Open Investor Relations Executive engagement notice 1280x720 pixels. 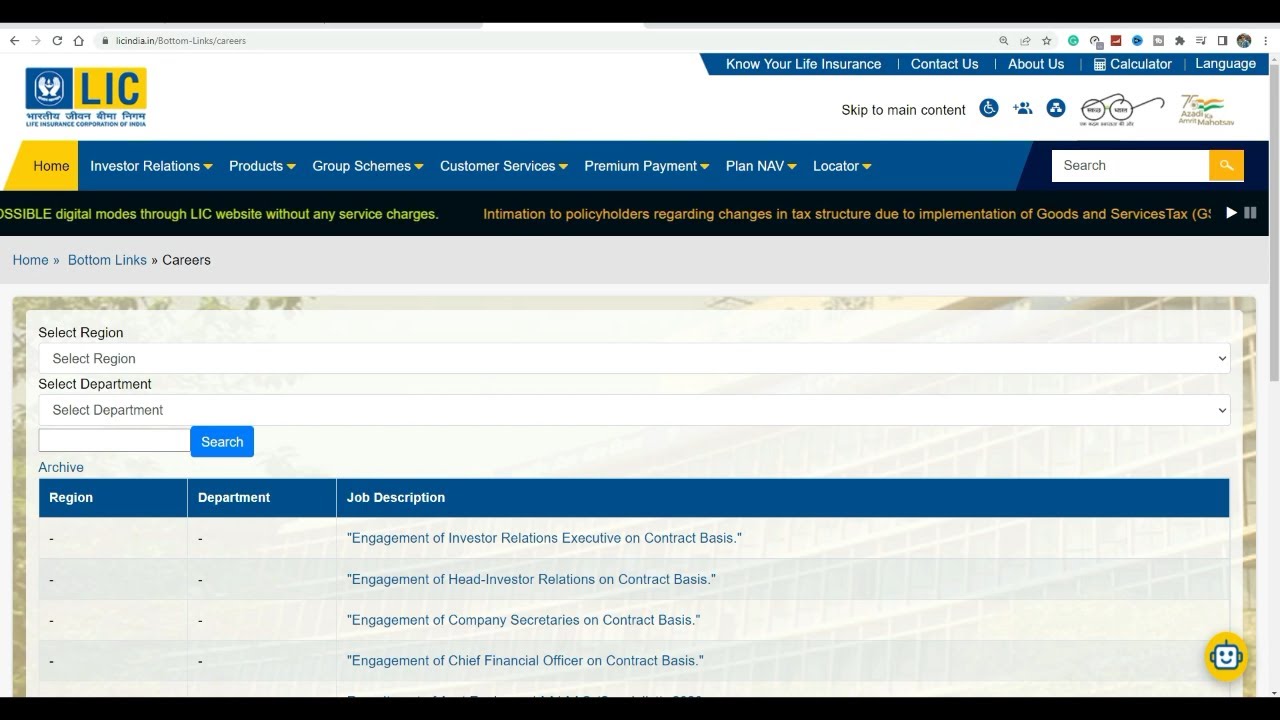click(x=544, y=538)
